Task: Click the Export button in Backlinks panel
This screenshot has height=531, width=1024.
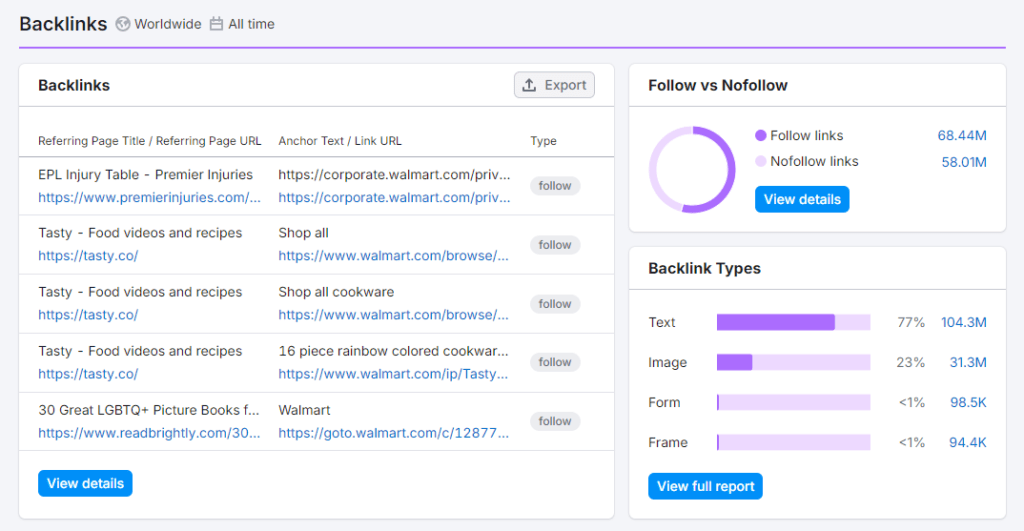Action: [554, 85]
